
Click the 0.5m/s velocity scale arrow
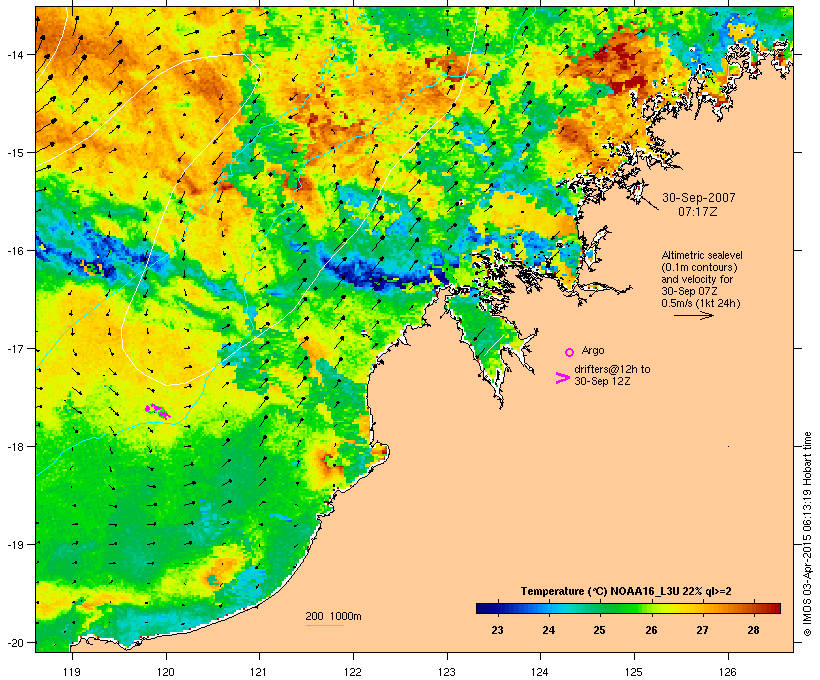tap(693, 315)
